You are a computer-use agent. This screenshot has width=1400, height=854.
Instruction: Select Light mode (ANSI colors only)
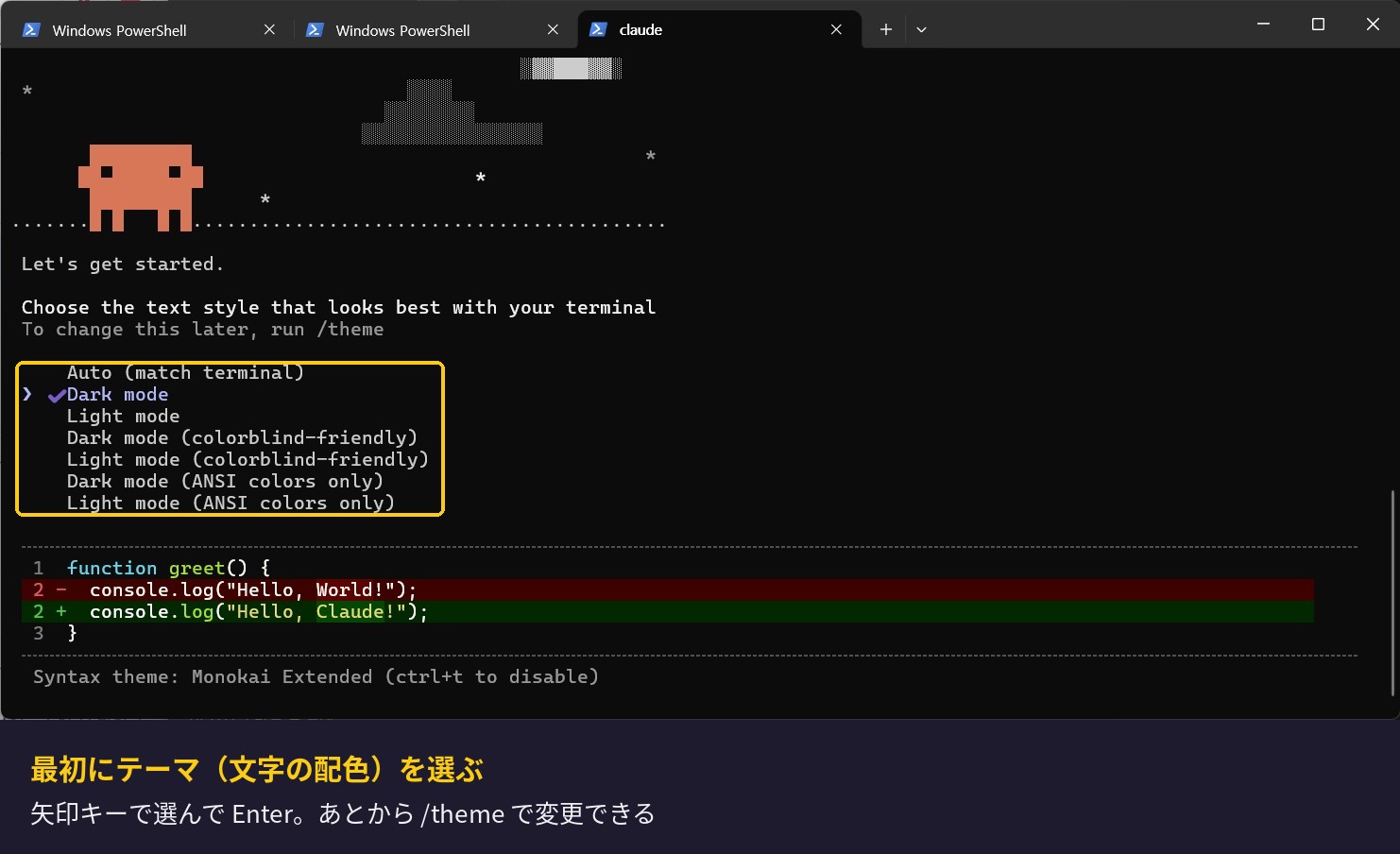point(230,503)
